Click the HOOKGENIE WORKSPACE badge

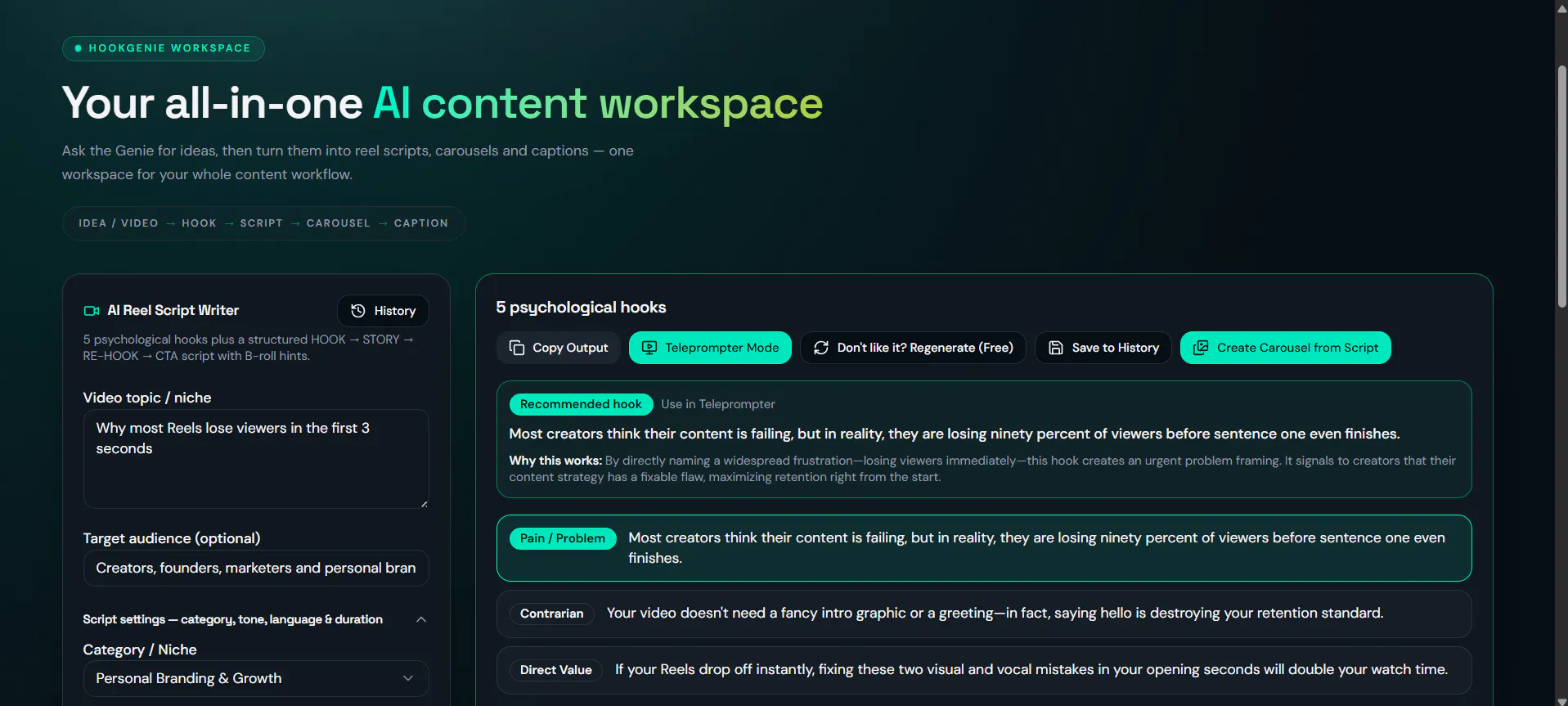164,48
